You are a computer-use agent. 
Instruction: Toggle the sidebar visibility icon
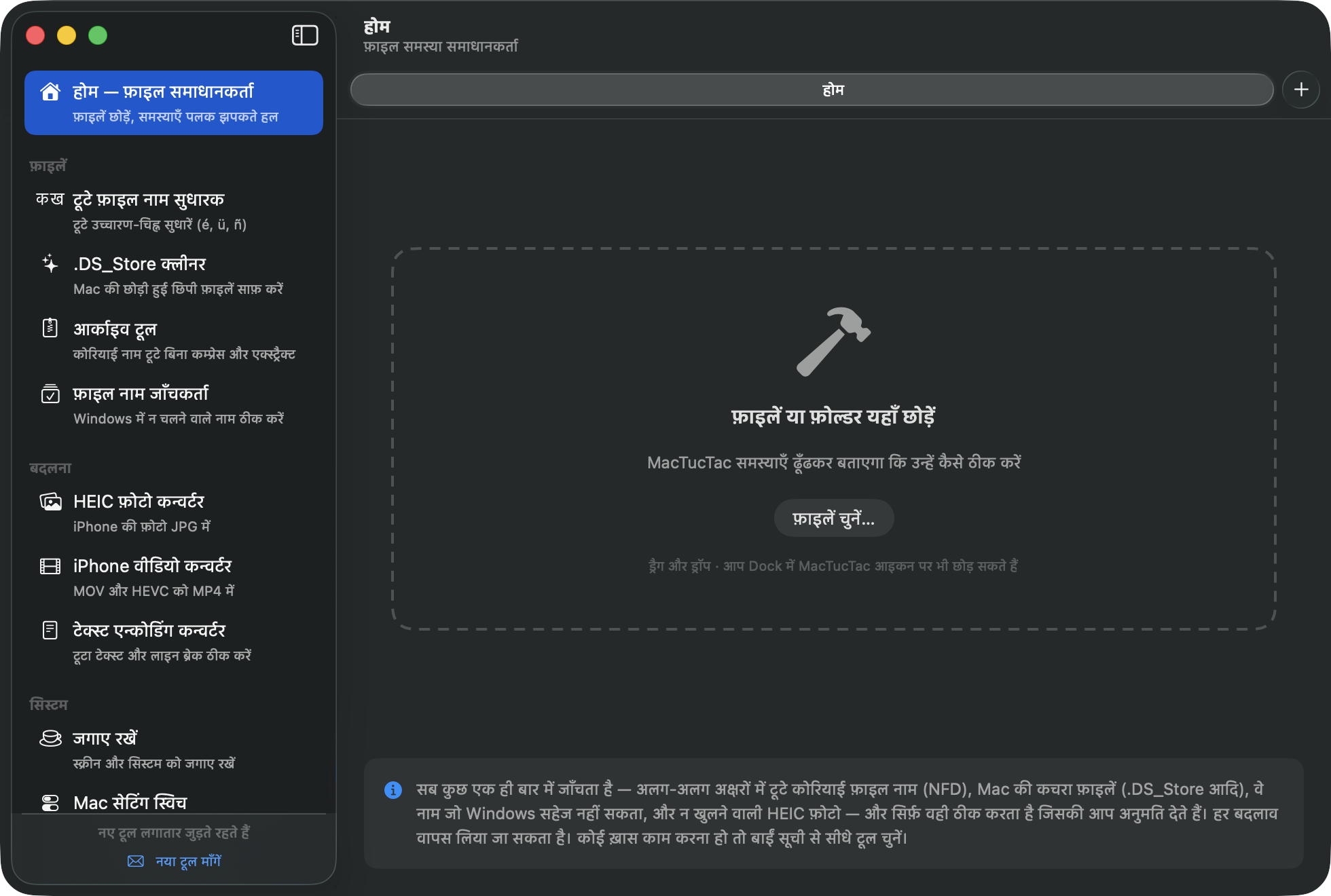[305, 35]
